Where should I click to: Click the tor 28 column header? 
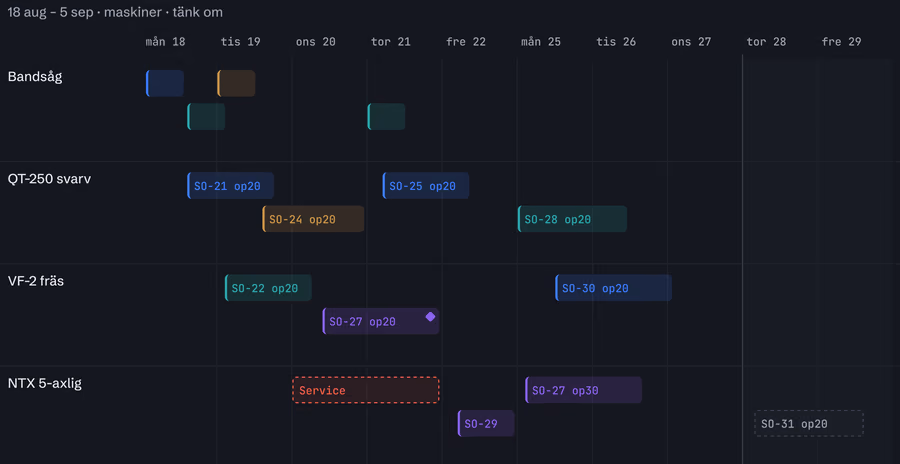[766, 42]
